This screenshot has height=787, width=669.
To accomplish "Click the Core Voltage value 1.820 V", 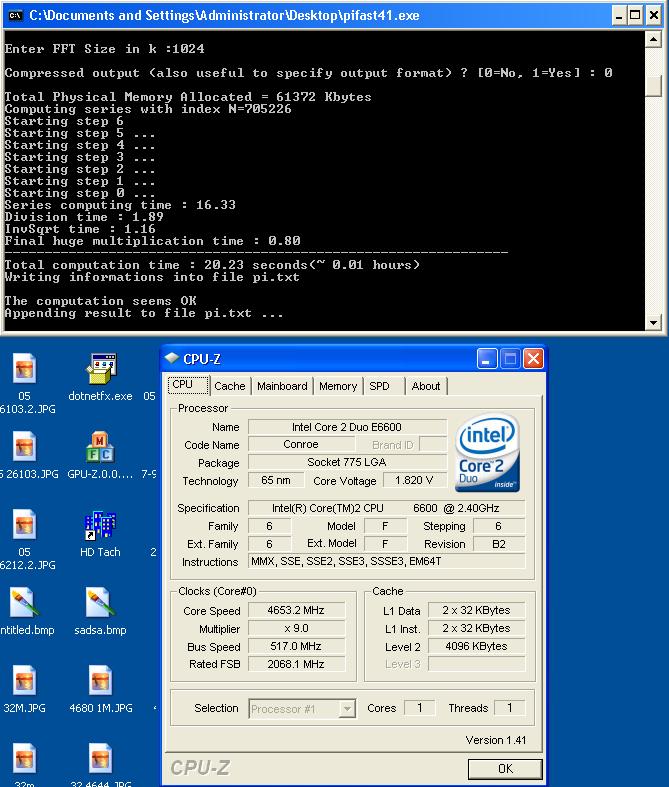I will [x=414, y=480].
